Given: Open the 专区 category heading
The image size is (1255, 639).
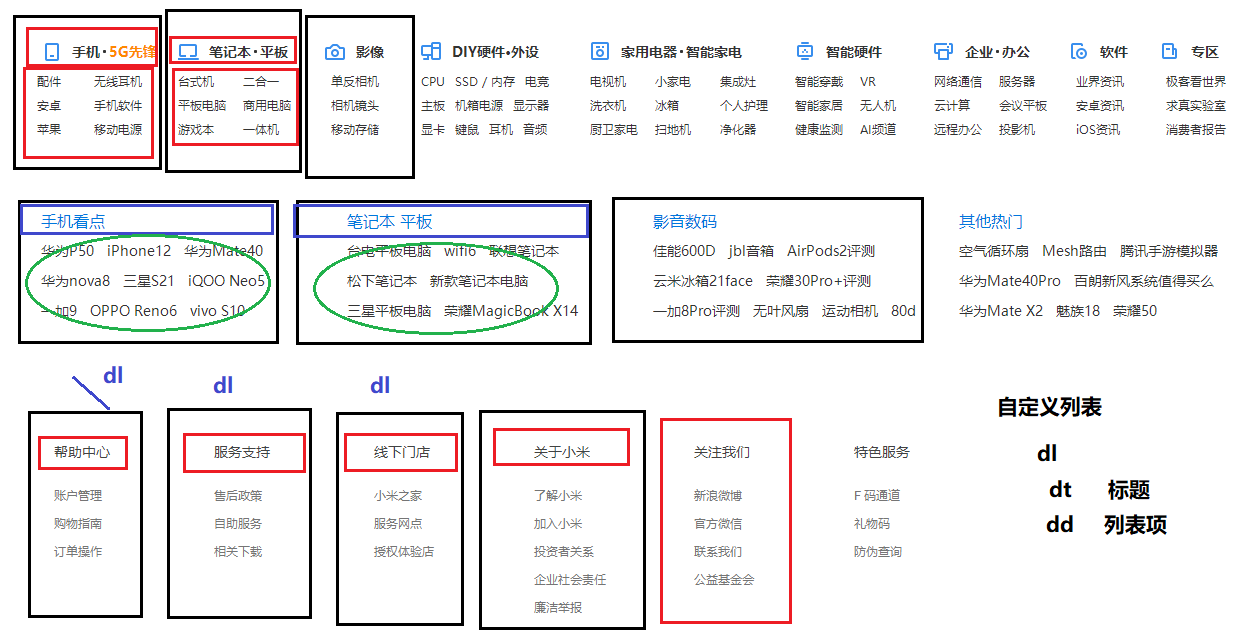Looking at the screenshot, I should tap(1205, 52).
